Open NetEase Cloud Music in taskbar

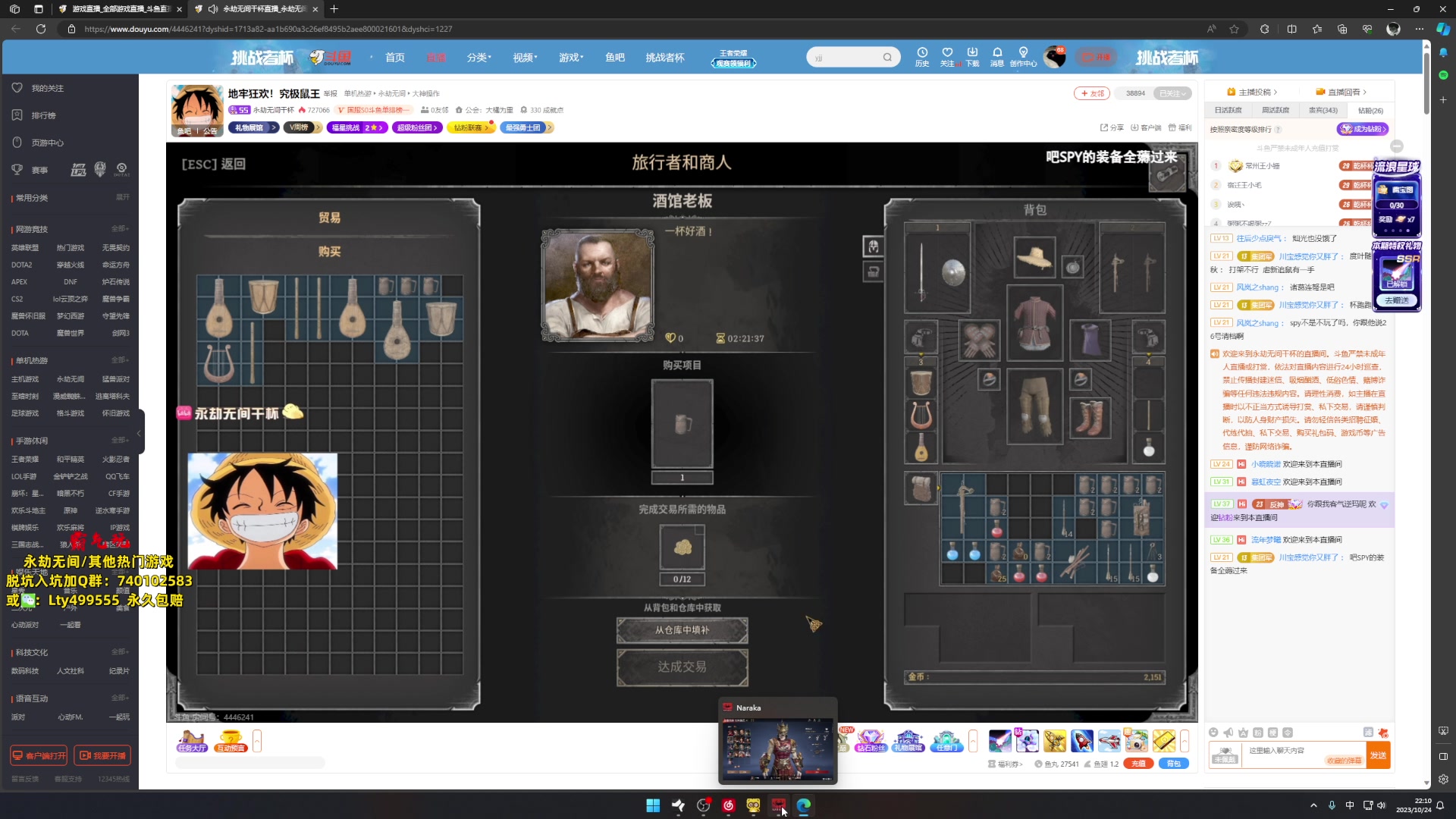click(x=728, y=805)
